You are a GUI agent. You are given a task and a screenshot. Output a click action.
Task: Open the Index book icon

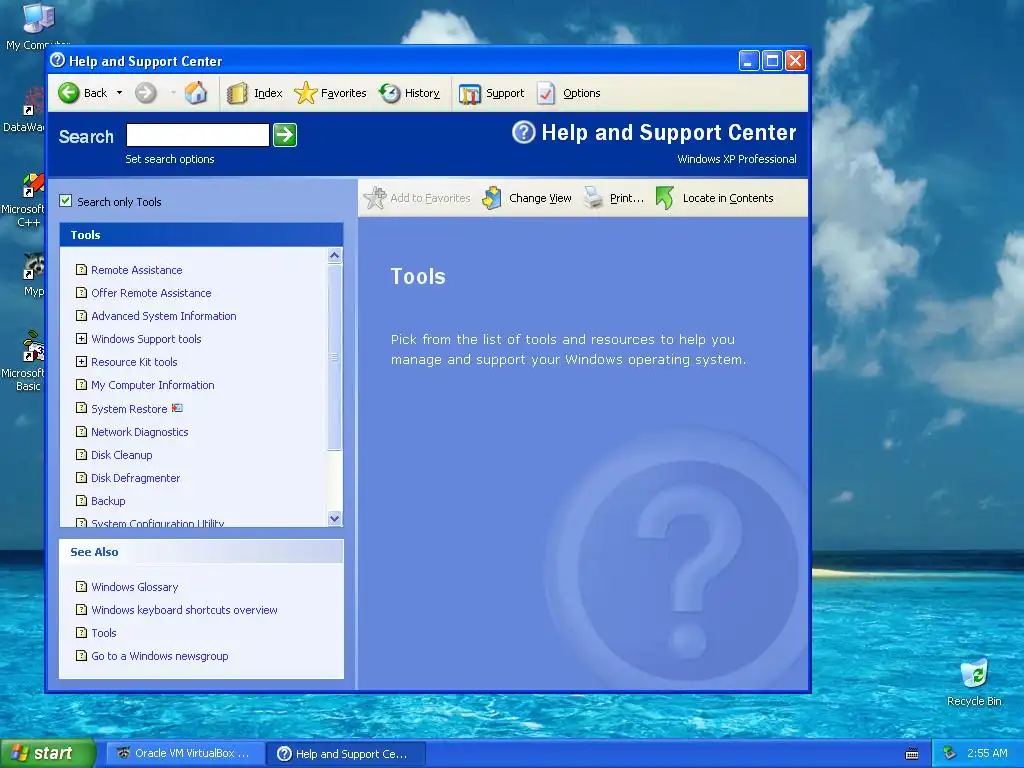[x=237, y=93]
